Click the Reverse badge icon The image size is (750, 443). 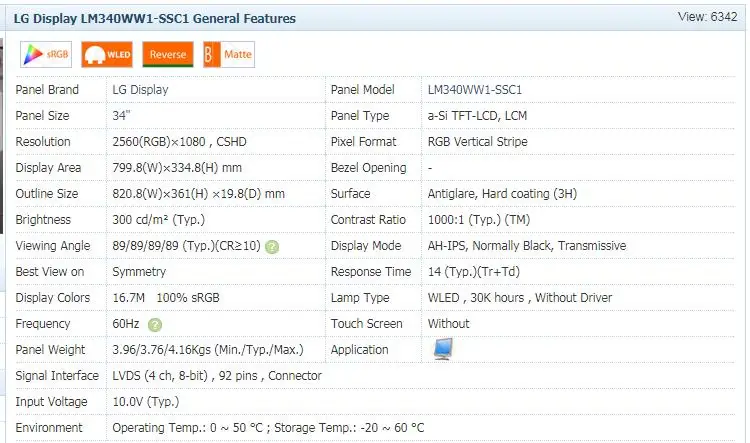168,55
